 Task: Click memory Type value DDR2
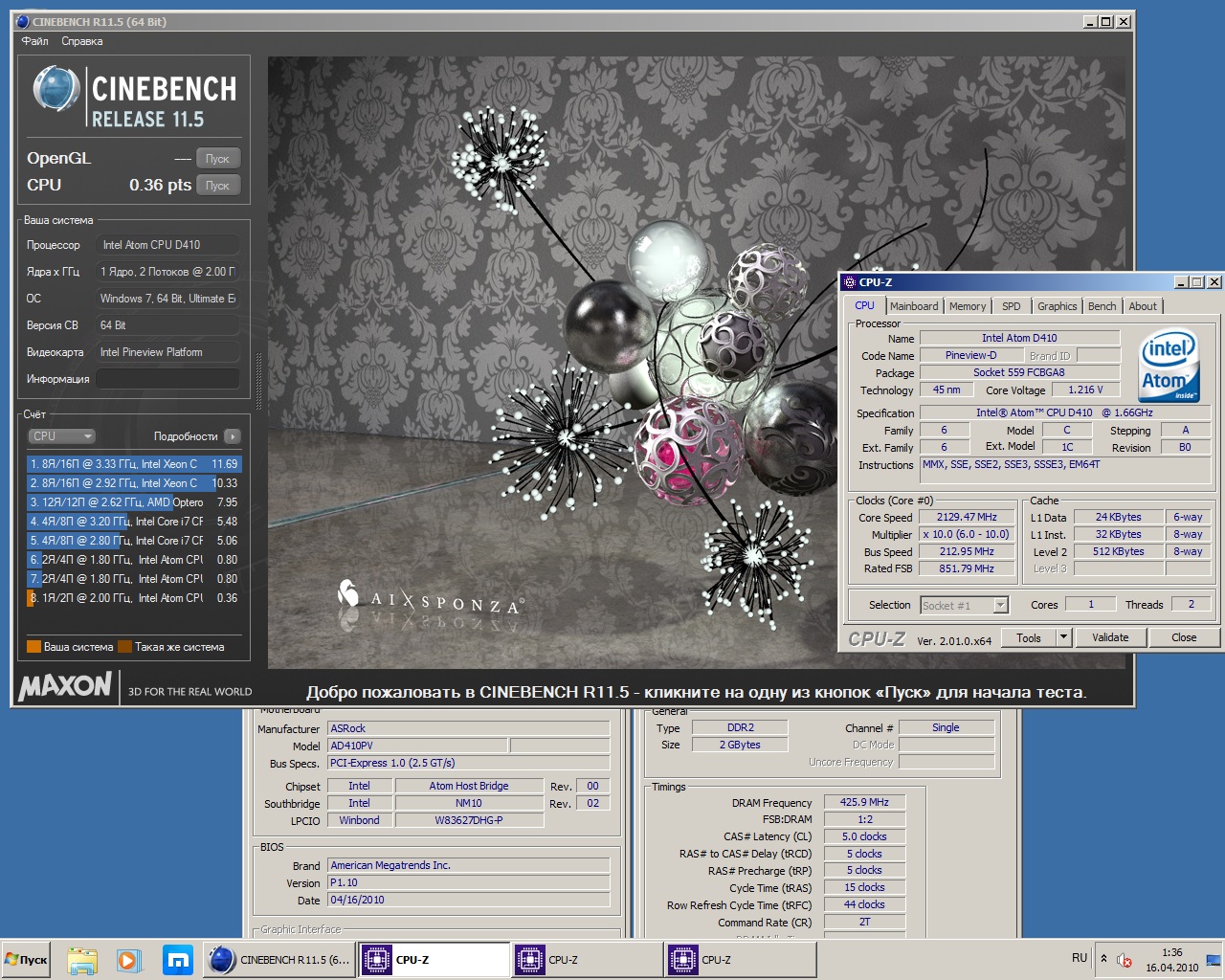click(x=740, y=727)
